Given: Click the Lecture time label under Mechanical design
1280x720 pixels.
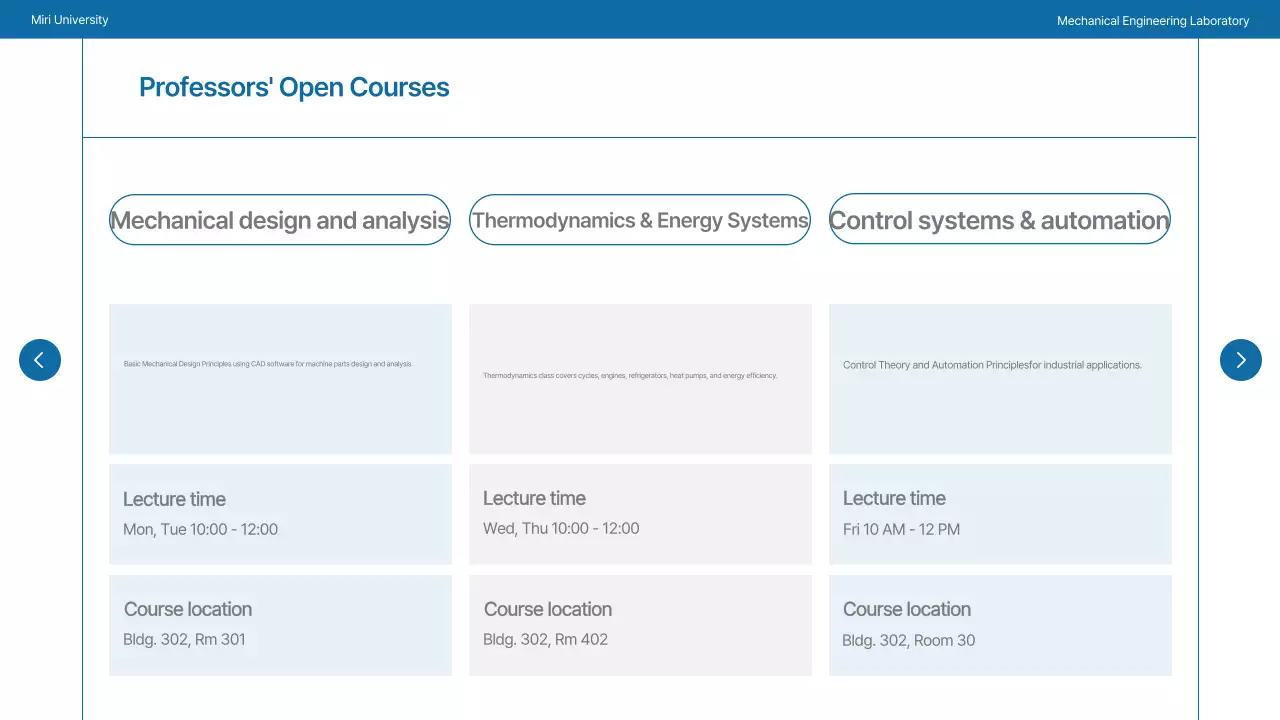Looking at the screenshot, I should (174, 500).
